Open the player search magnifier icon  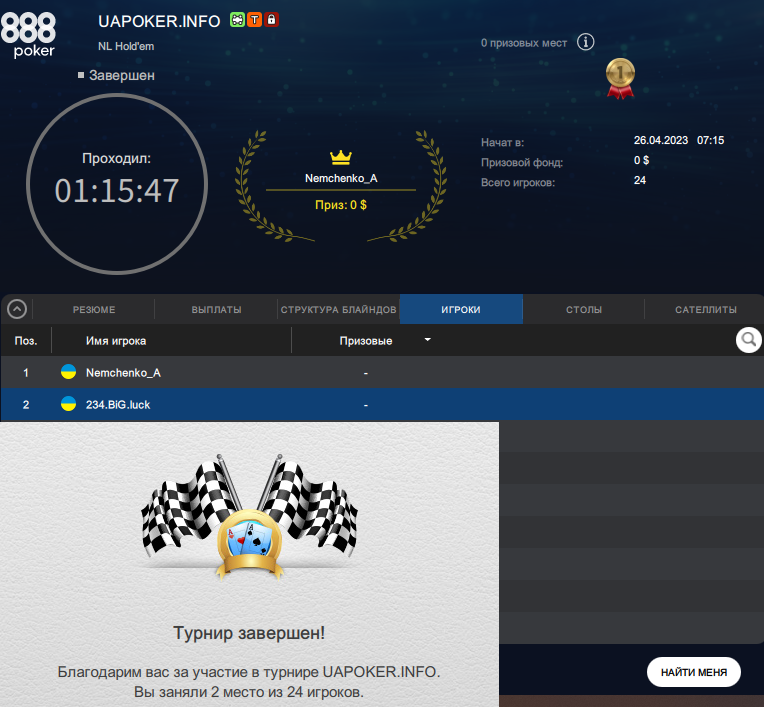click(x=748, y=340)
